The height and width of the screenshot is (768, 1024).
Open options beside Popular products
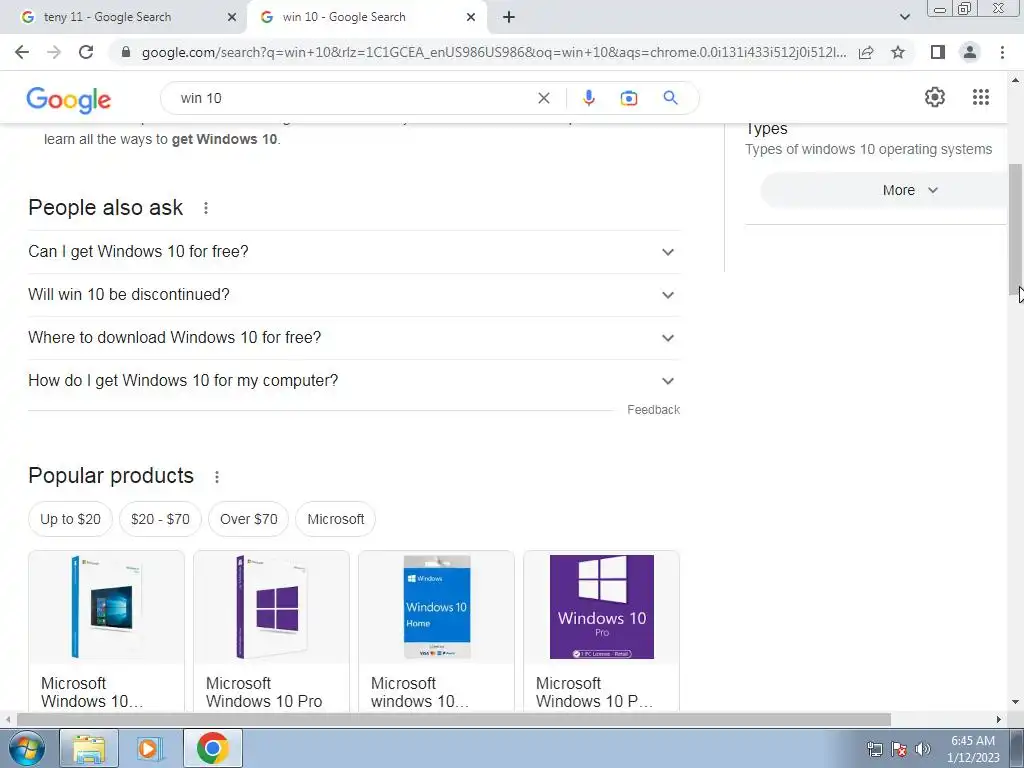[217, 477]
